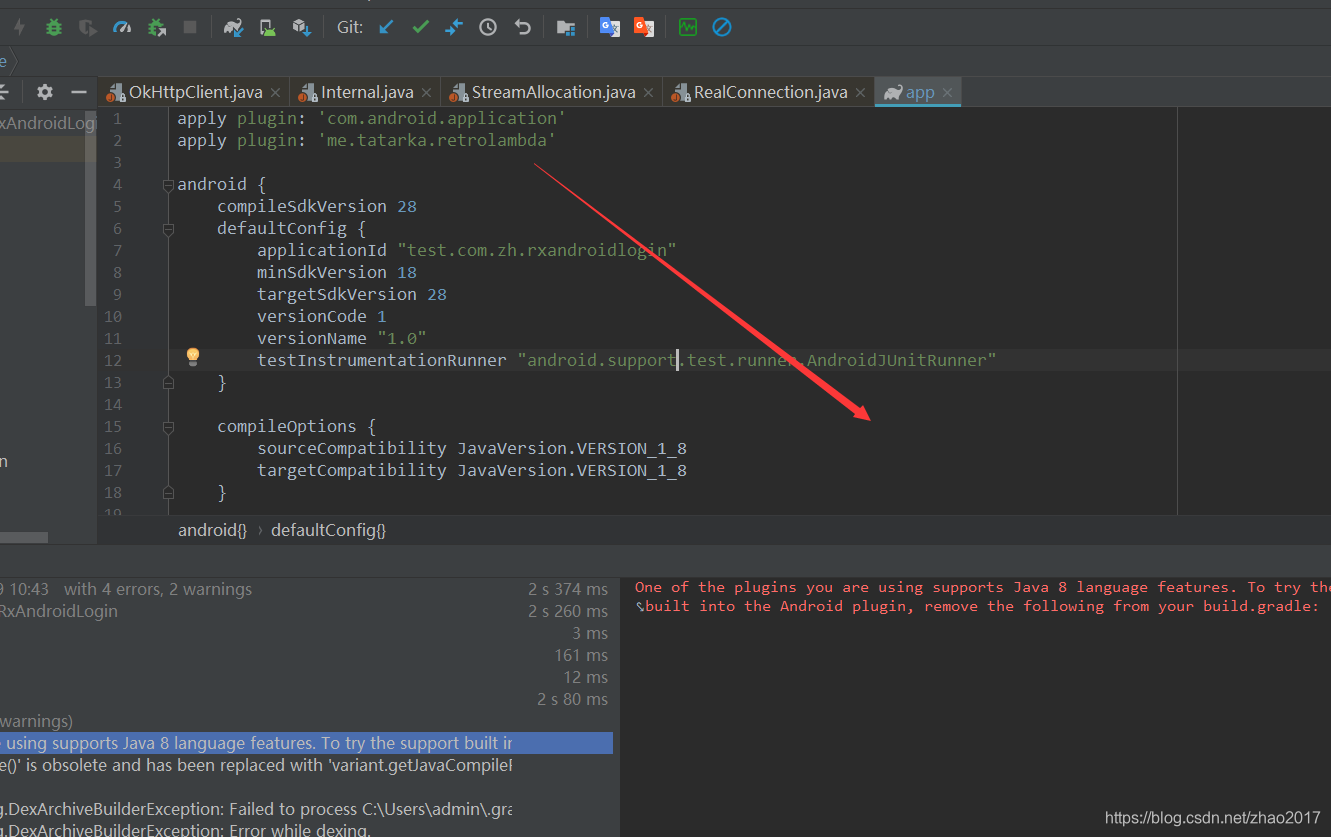Click the Run with Coverage icon
Screen dimensions: 1331x837
point(88,28)
